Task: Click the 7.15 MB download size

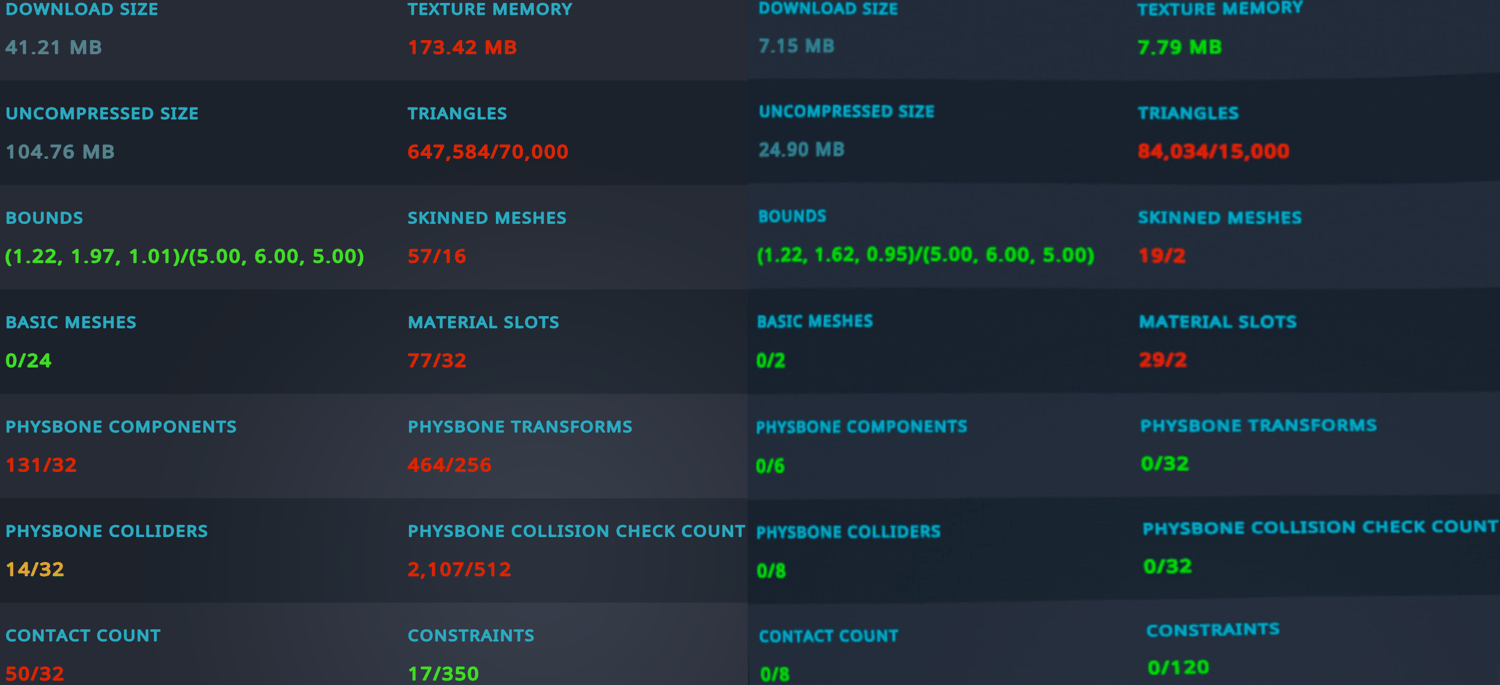Action: pyautogui.click(x=797, y=46)
